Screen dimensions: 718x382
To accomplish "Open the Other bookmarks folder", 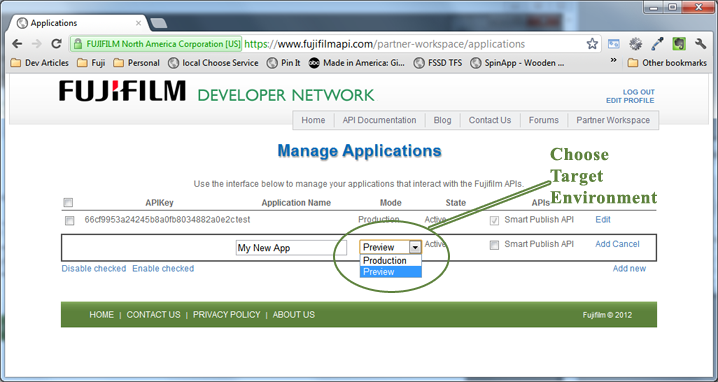I will pos(668,63).
